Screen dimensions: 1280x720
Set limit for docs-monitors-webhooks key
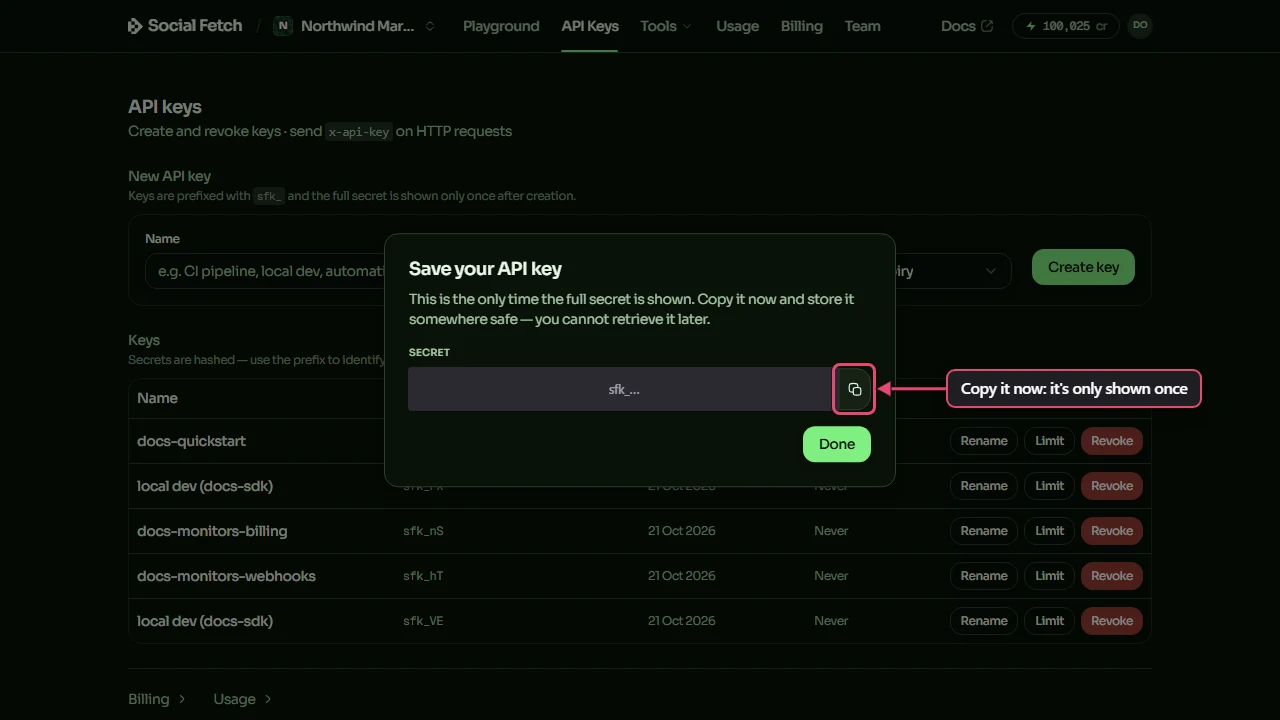pos(1049,576)
